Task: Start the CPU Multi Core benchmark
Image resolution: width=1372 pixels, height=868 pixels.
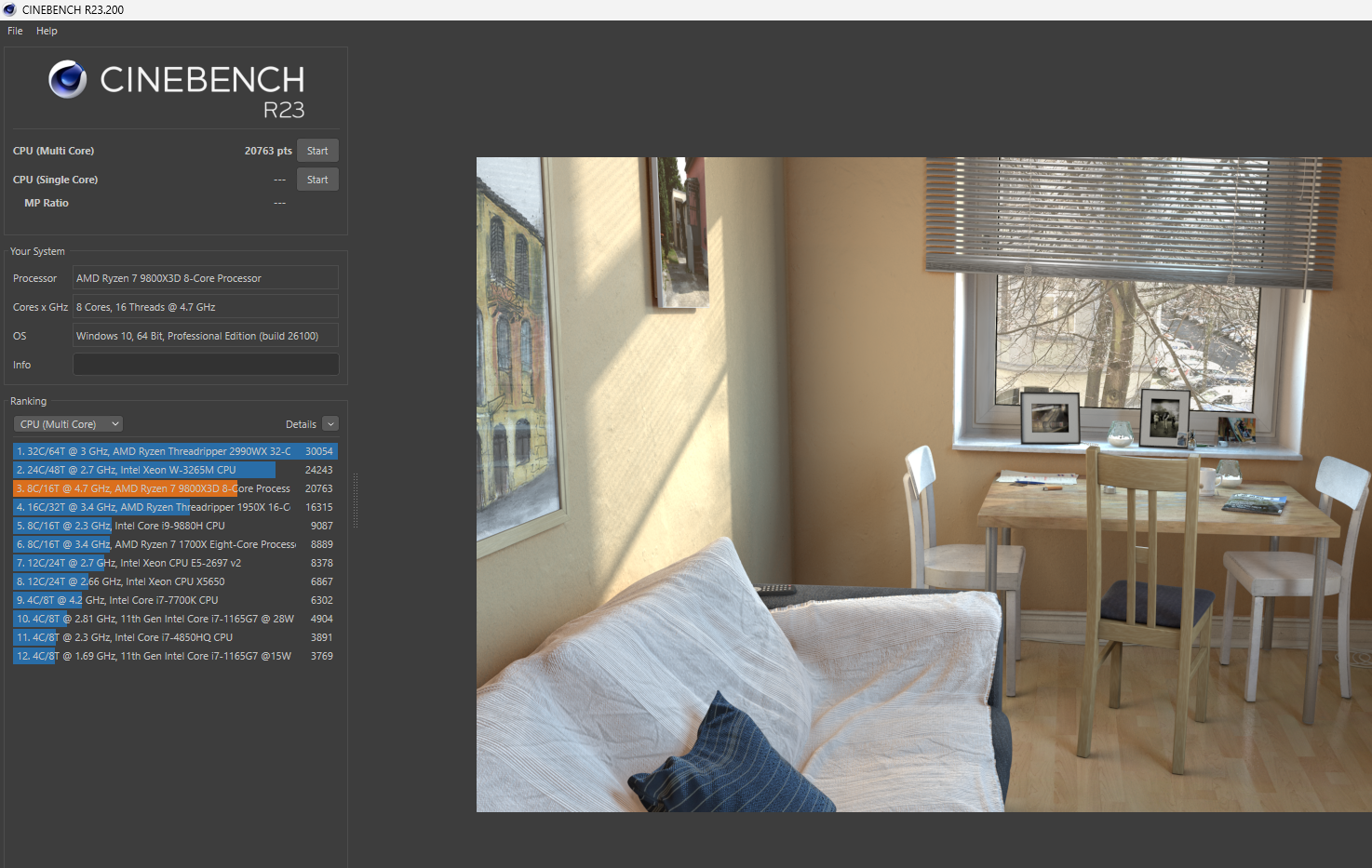Action: click(317, 151)
